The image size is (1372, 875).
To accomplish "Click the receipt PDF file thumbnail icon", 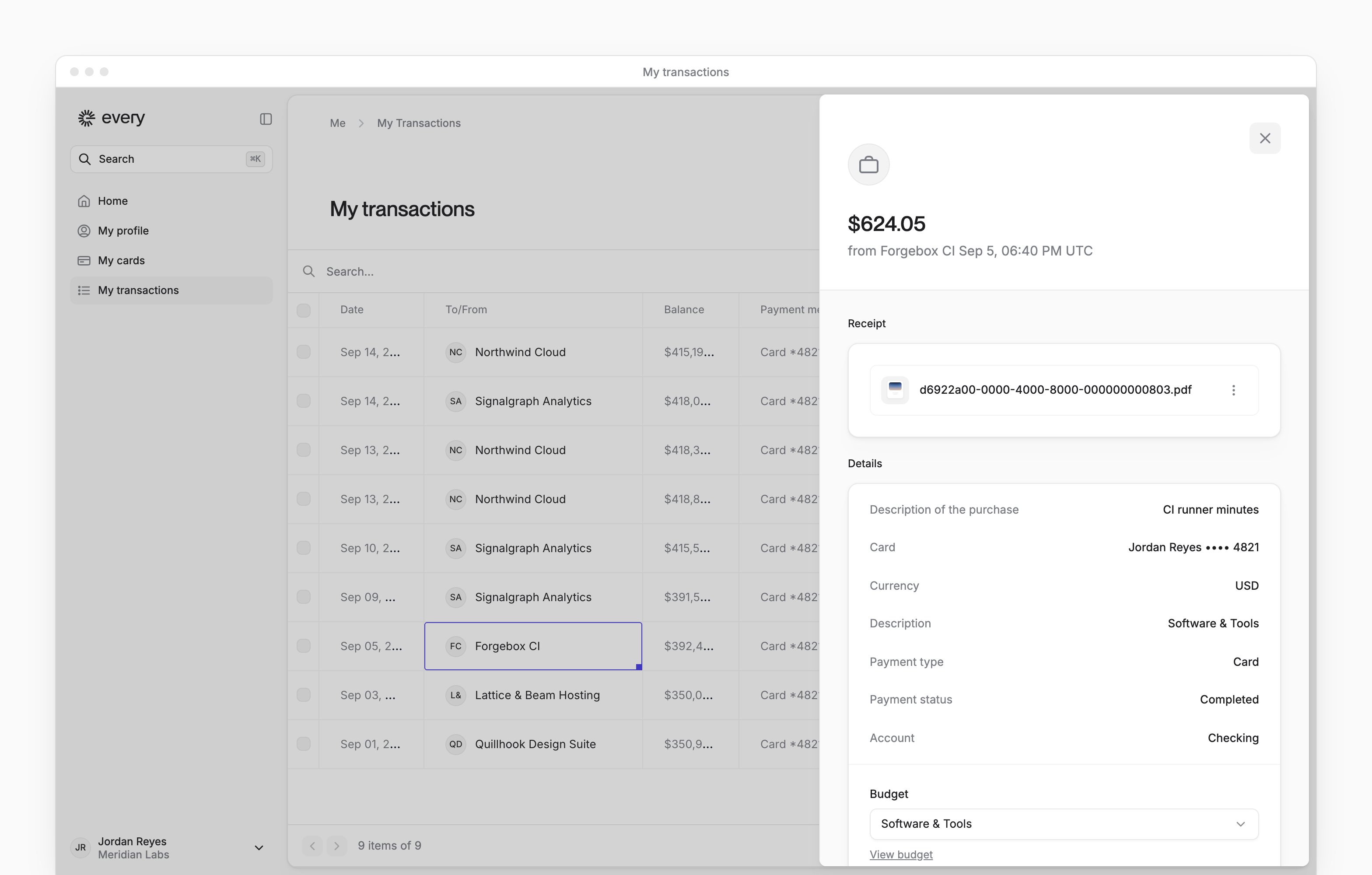I will coord(895,390).
